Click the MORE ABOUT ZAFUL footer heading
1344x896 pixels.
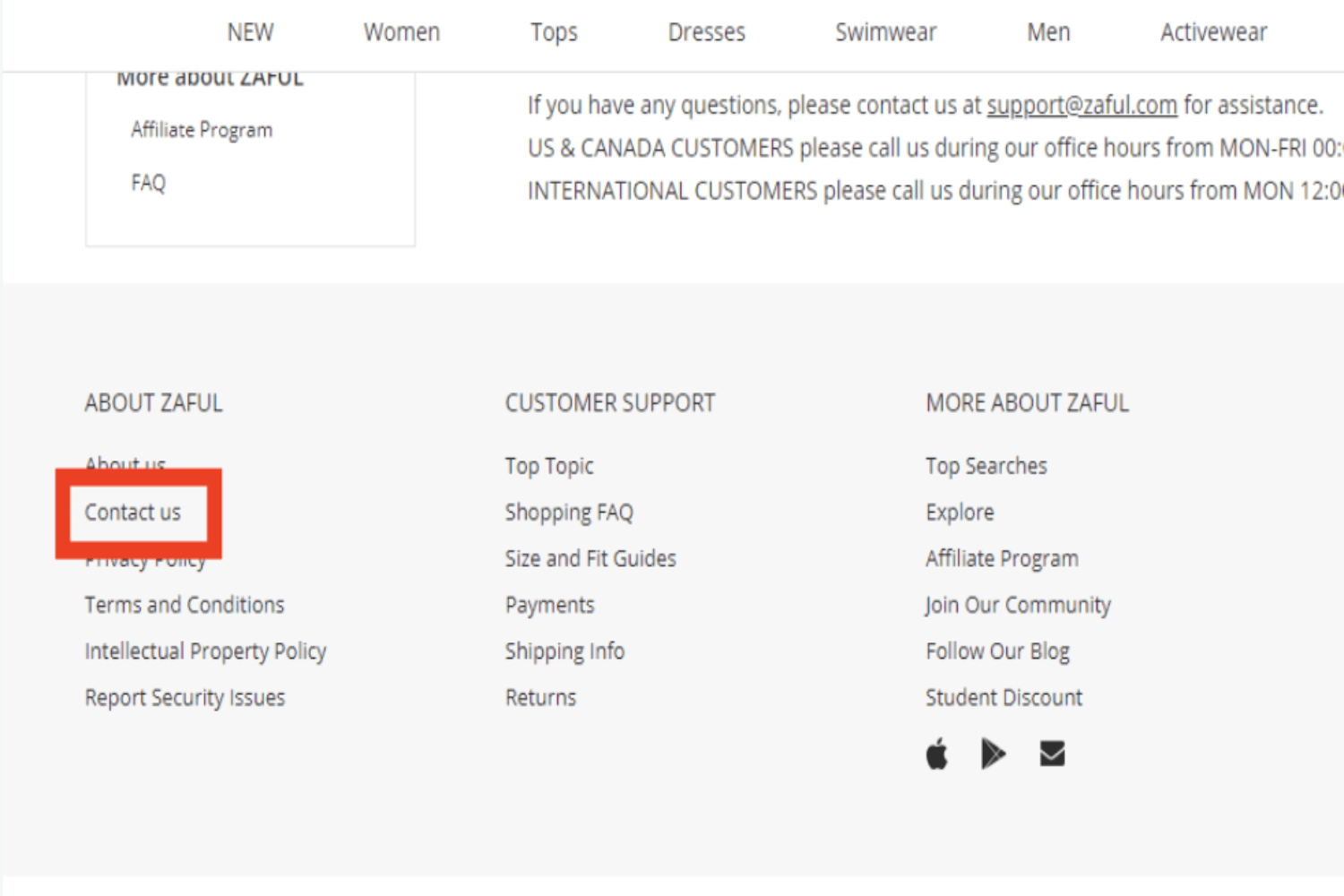(x=1028, y=403)
